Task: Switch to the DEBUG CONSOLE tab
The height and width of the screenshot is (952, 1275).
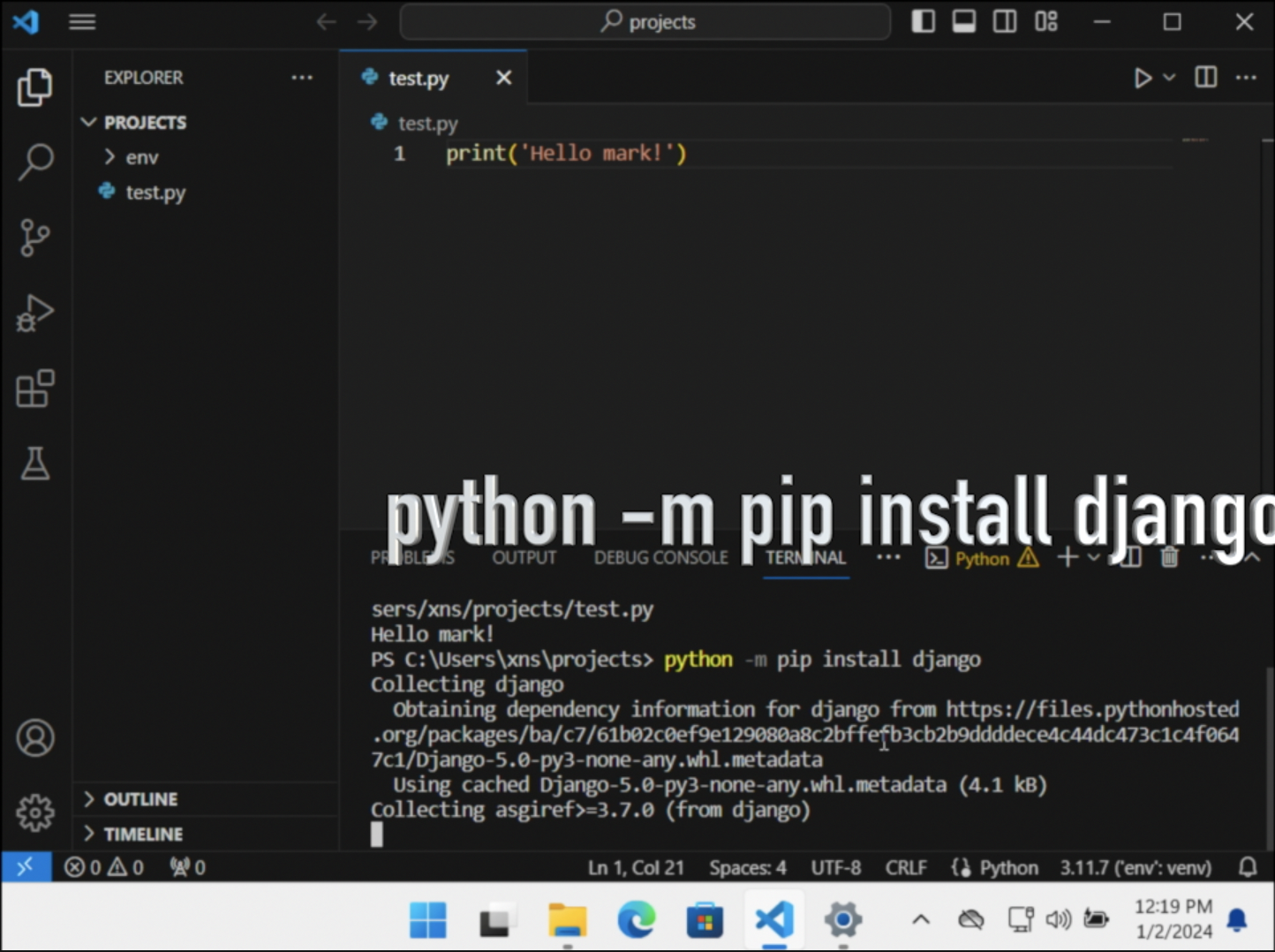Action: tap(660, 558)
